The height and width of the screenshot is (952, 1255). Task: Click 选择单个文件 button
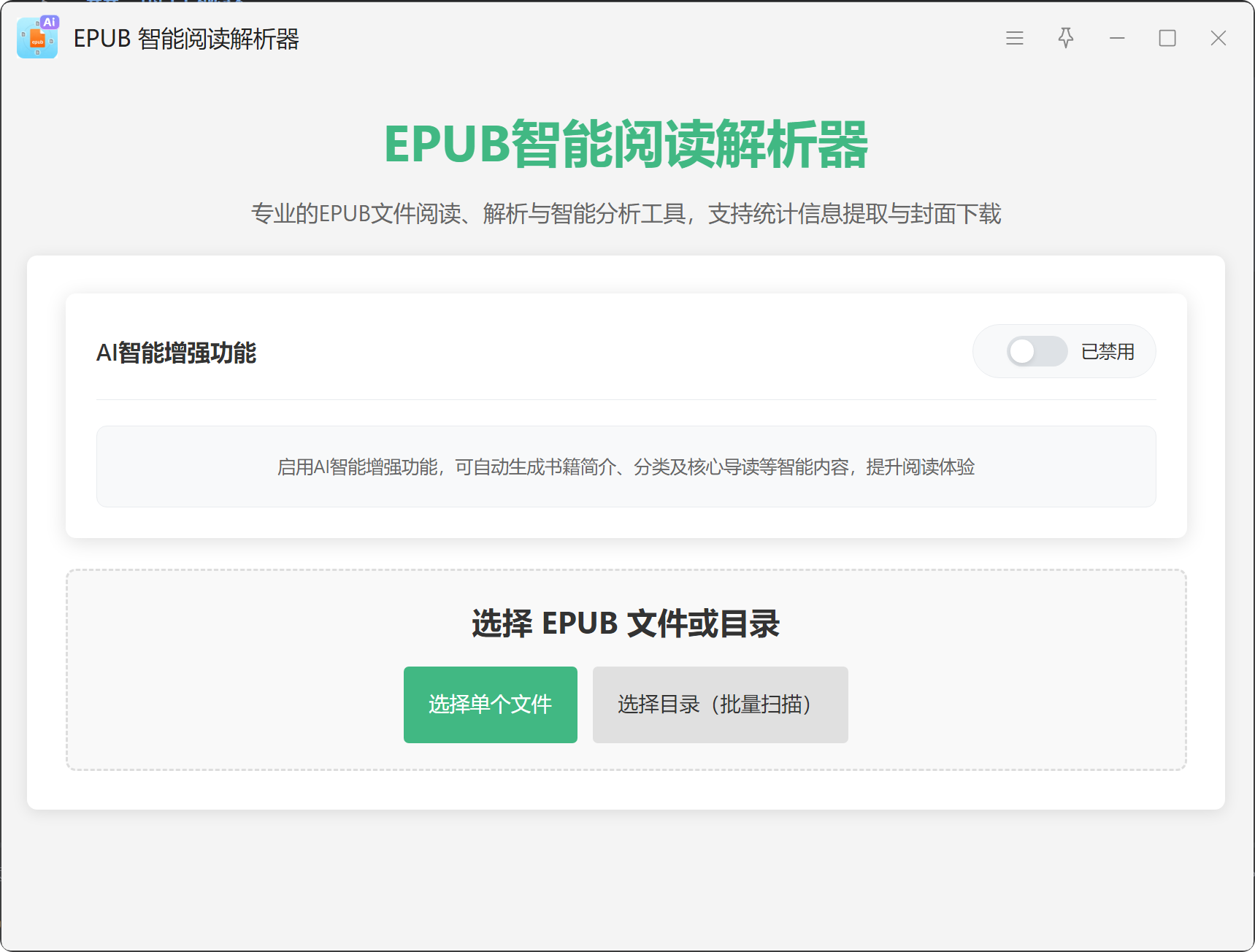pyautogui.click(x=490, y=705)
